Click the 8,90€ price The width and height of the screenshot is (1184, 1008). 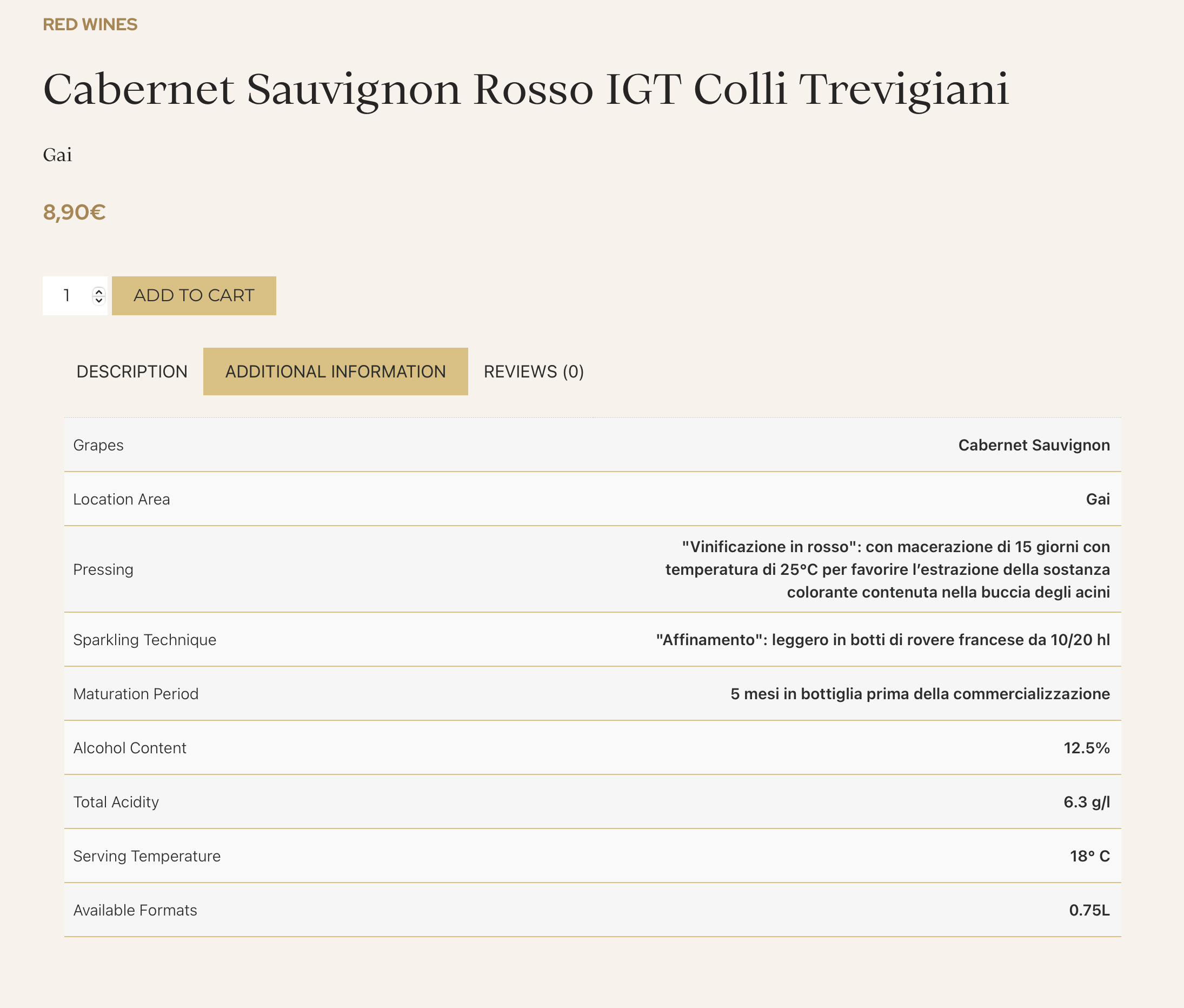[x=74, y=213]
